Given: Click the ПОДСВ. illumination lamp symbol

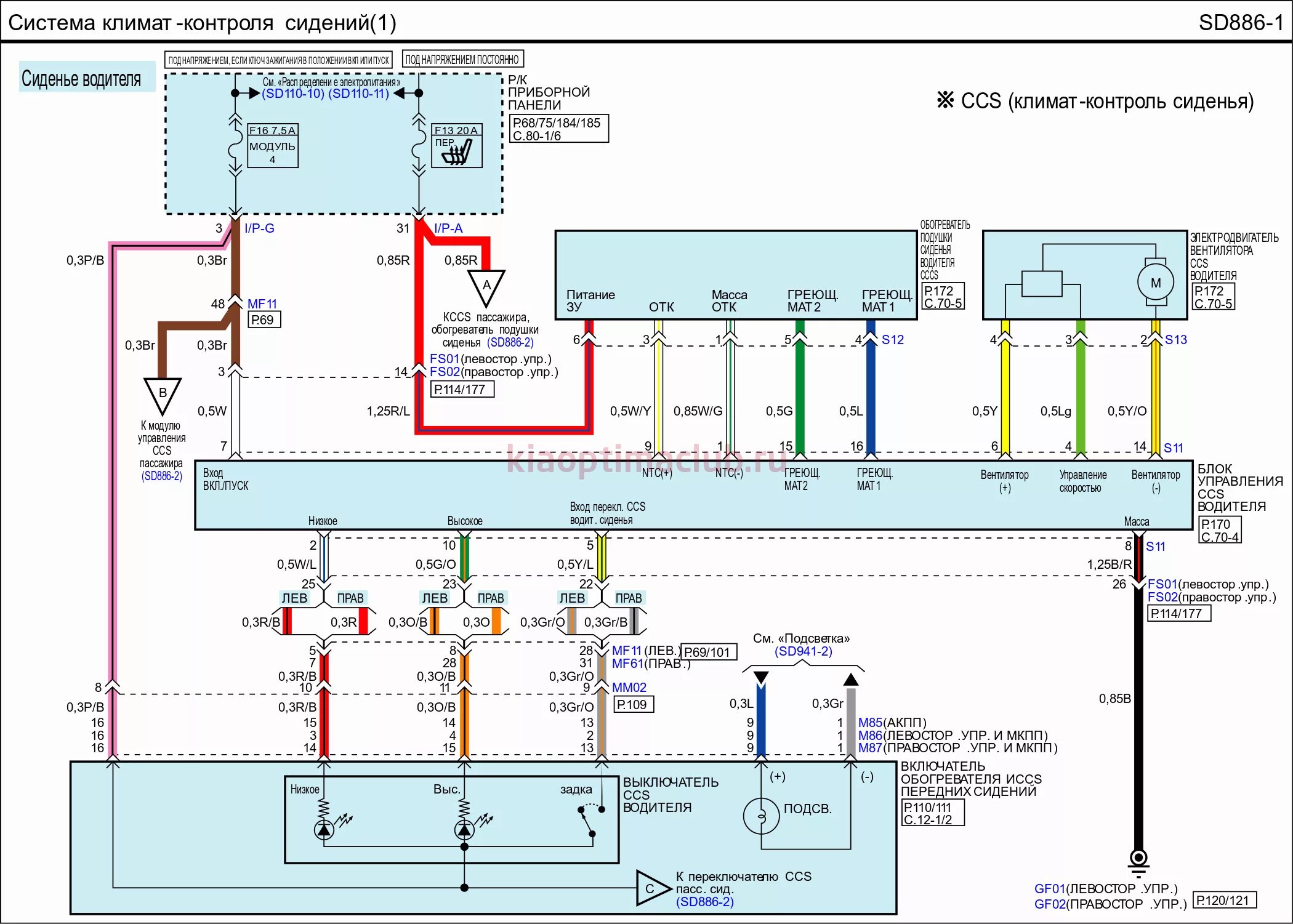Looking at the screenshot, I should (x=762, y=816).
